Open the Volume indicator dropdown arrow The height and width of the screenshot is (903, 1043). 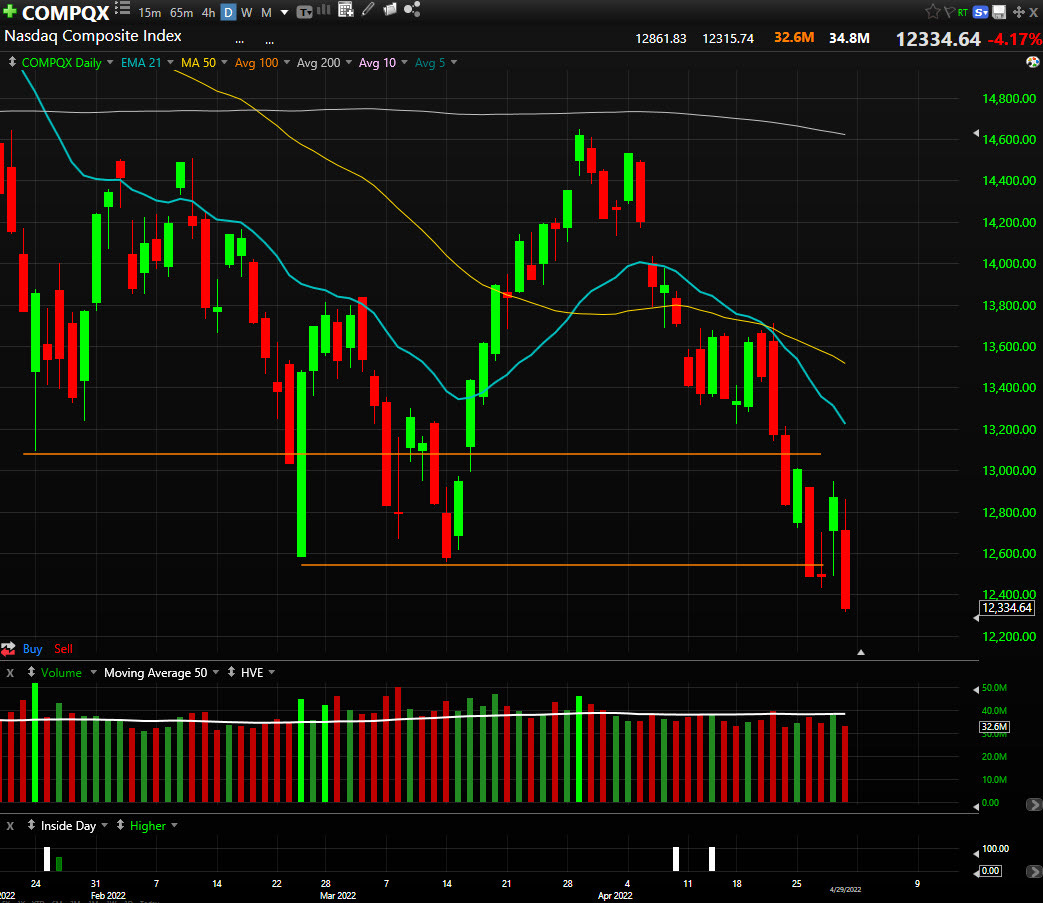pos(93,673)
